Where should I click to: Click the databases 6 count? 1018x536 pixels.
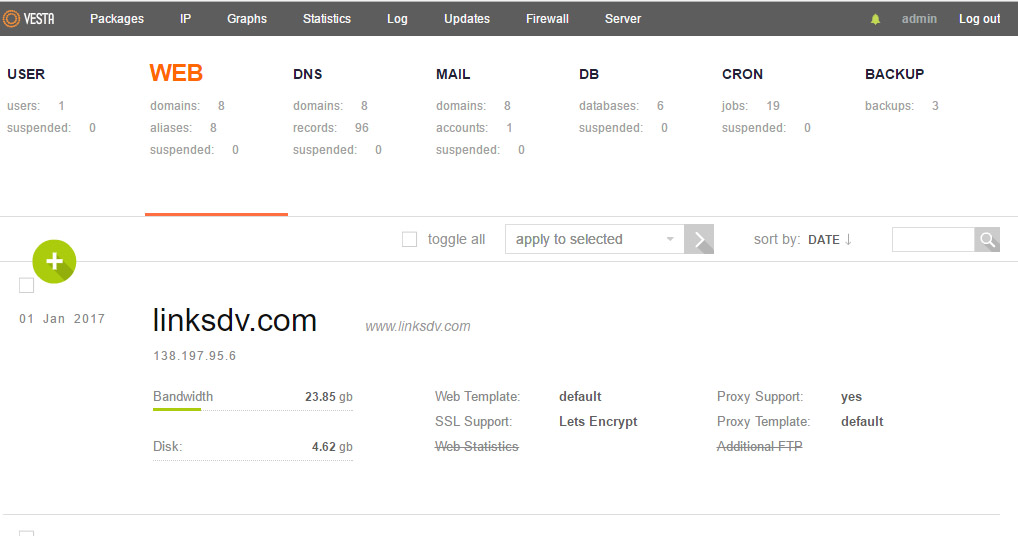coord(660,106)
